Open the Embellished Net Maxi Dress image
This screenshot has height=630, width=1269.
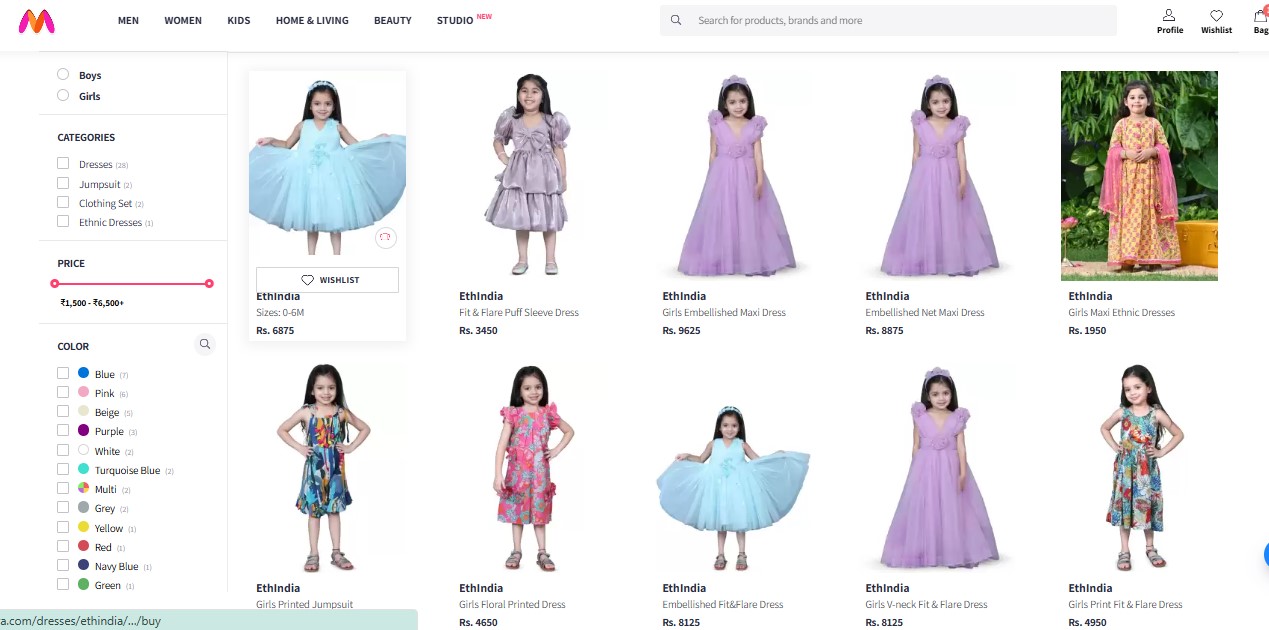click(936, 175)
